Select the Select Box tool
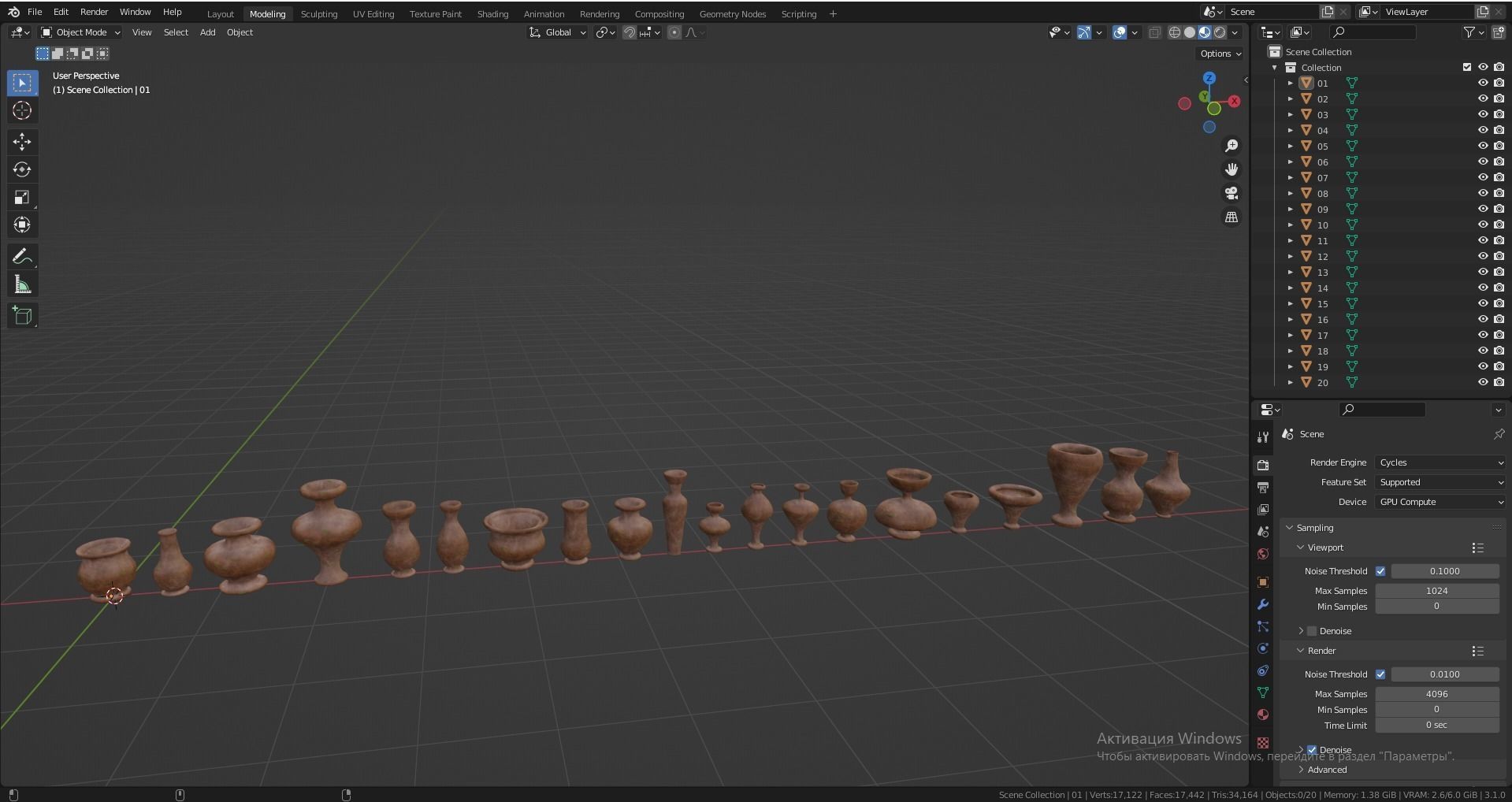This screenshot has width=1512, height=802. 22,83
